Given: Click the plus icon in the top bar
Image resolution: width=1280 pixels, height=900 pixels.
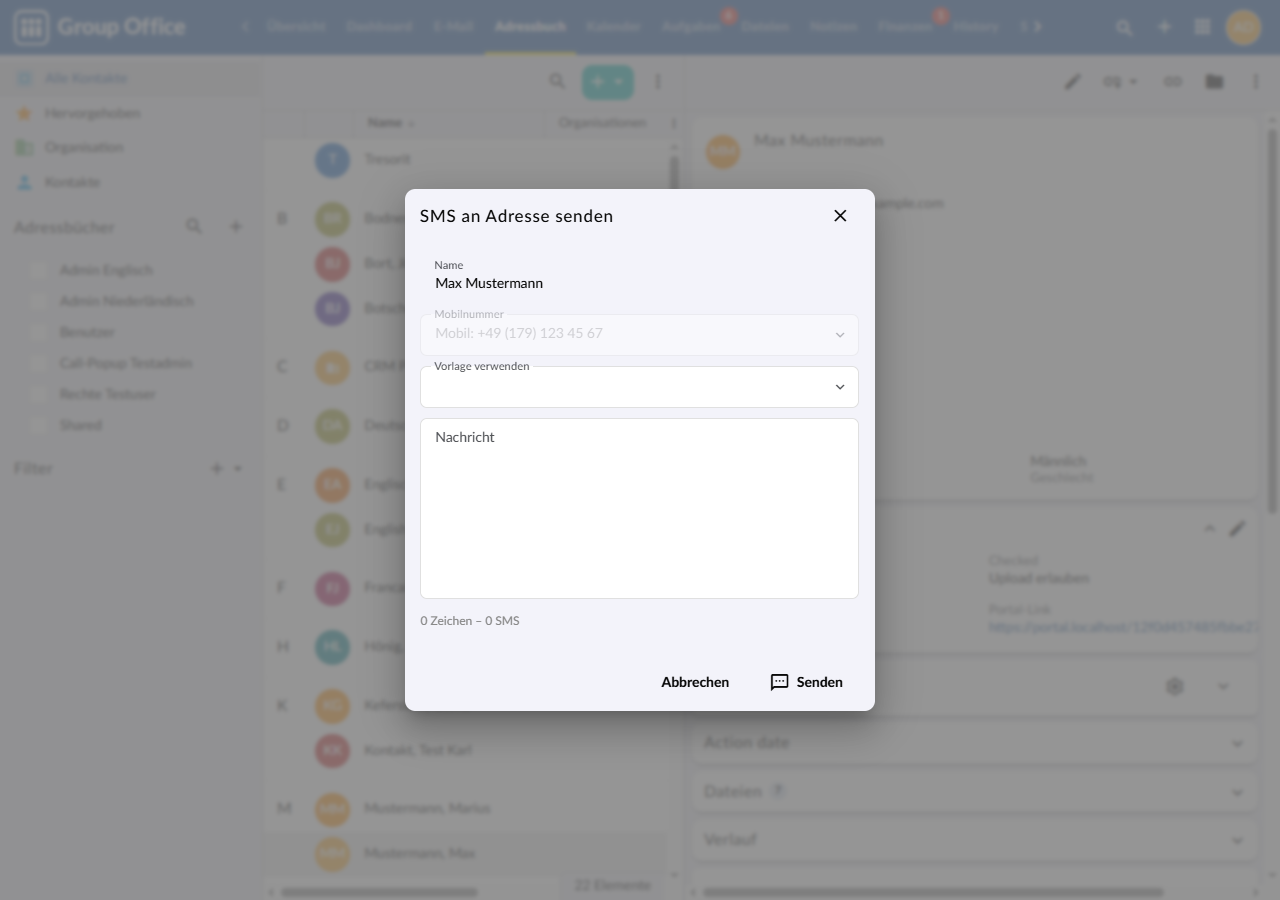Looking at the screenshot, I should pyautogui.click(x=1164, y=27).
